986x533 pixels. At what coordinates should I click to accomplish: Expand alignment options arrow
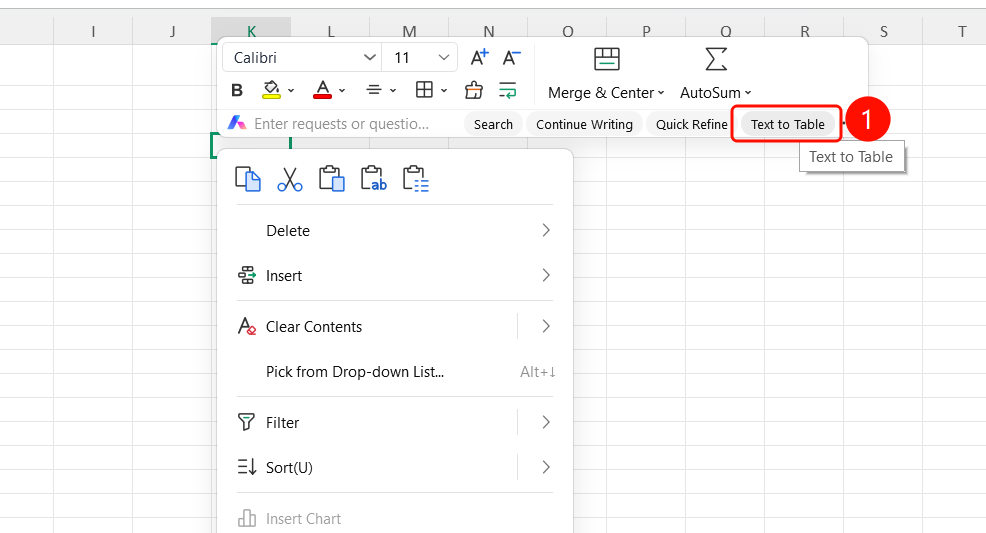(x=393, y=91)
